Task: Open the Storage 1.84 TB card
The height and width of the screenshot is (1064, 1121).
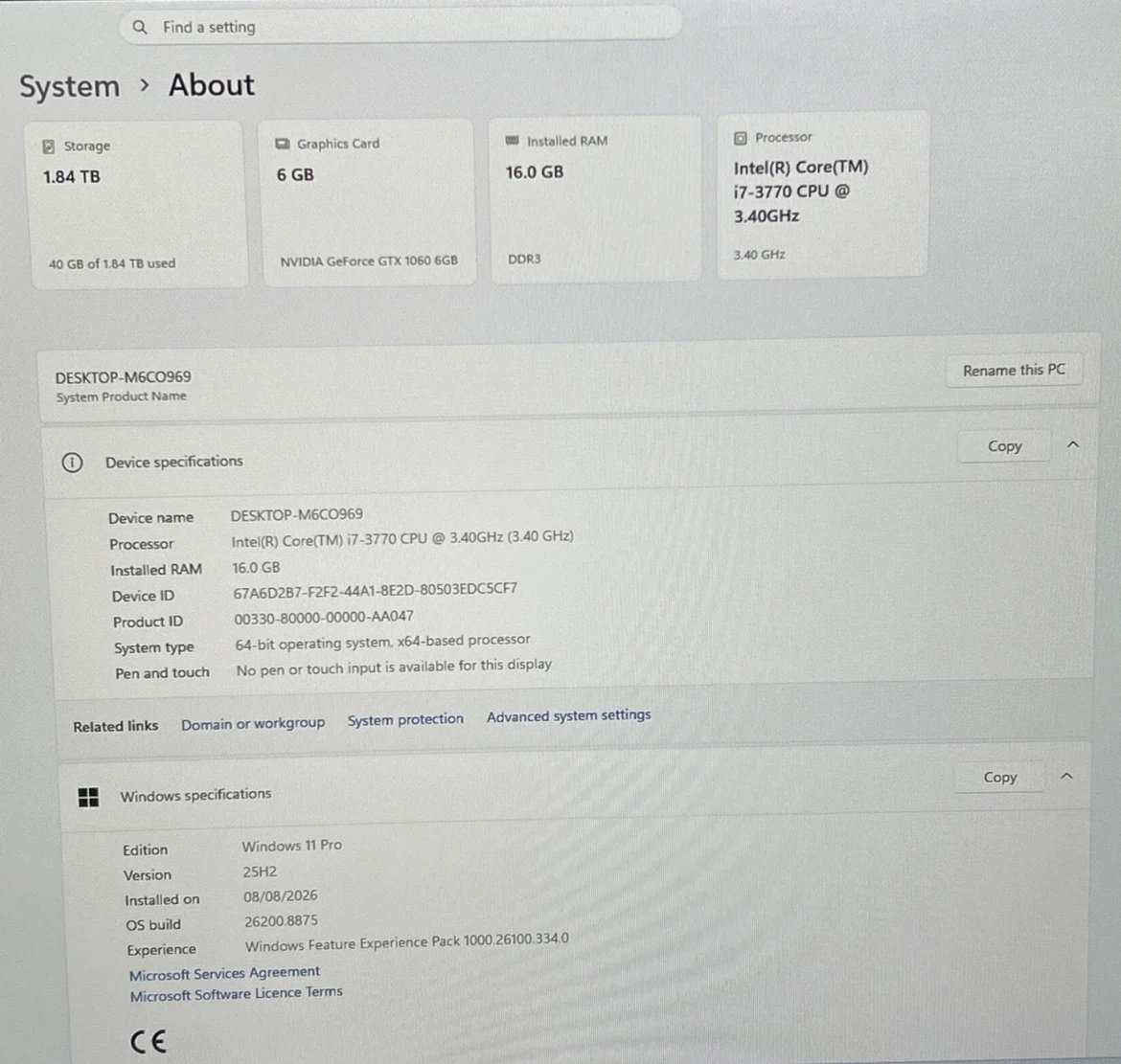Action: pyautogui.click(x=137, y=204)
